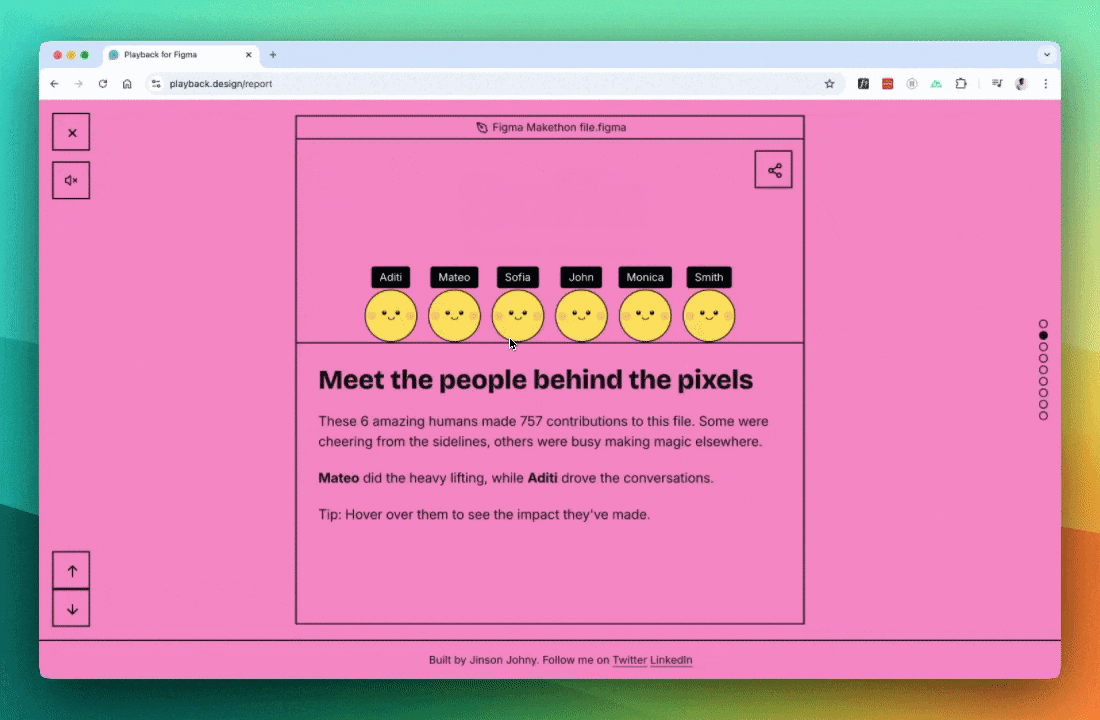The width and height of the screenshot is (1100, 720).
Task: Click the orange extension icon in the browser toolbar
Action: pos(887,84)
